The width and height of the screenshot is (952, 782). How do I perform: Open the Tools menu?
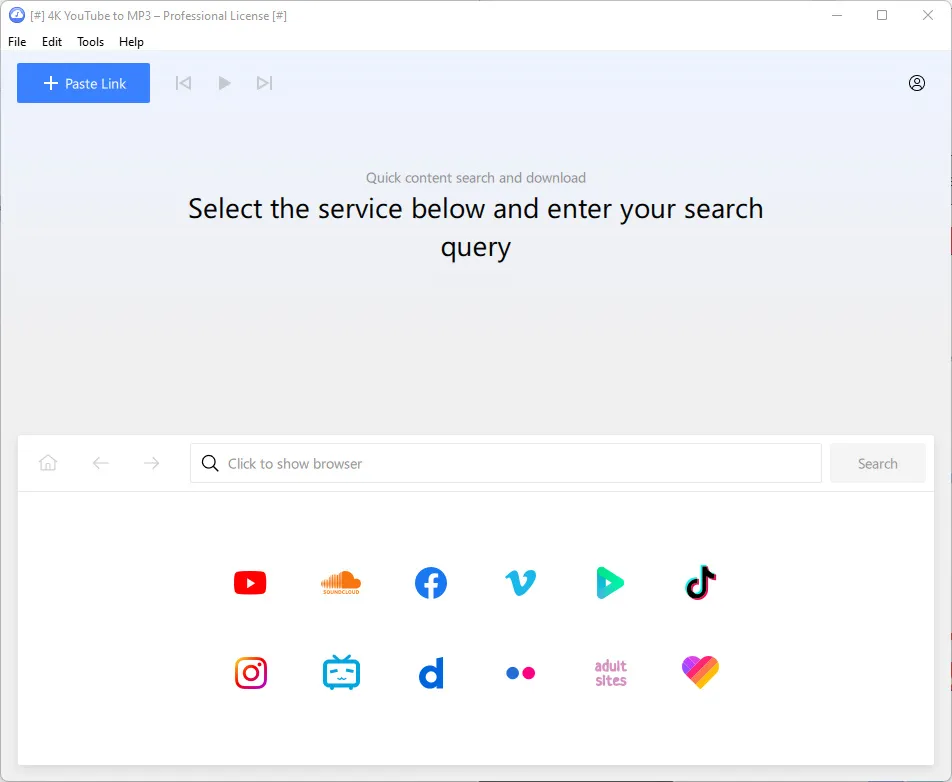pos(90,42)
